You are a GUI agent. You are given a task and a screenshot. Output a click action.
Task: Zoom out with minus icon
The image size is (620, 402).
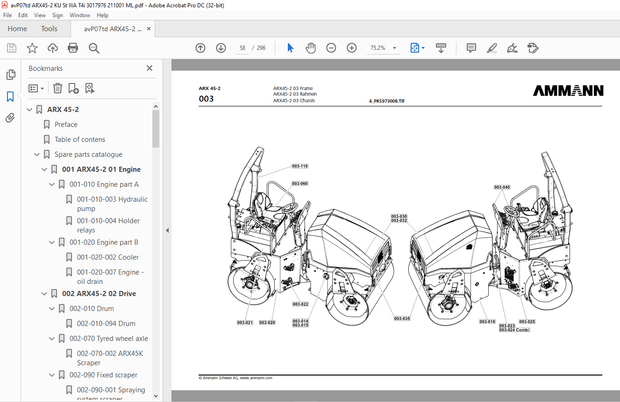pos(331,48)
